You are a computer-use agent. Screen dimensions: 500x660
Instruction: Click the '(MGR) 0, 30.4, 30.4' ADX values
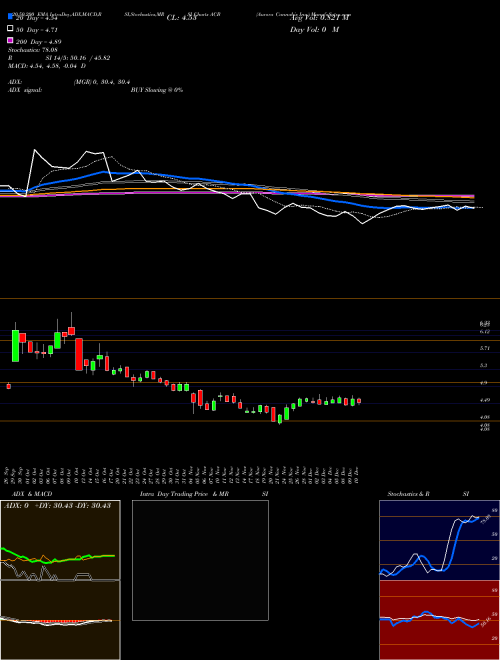pyautogui.click(x=102, y=82)
